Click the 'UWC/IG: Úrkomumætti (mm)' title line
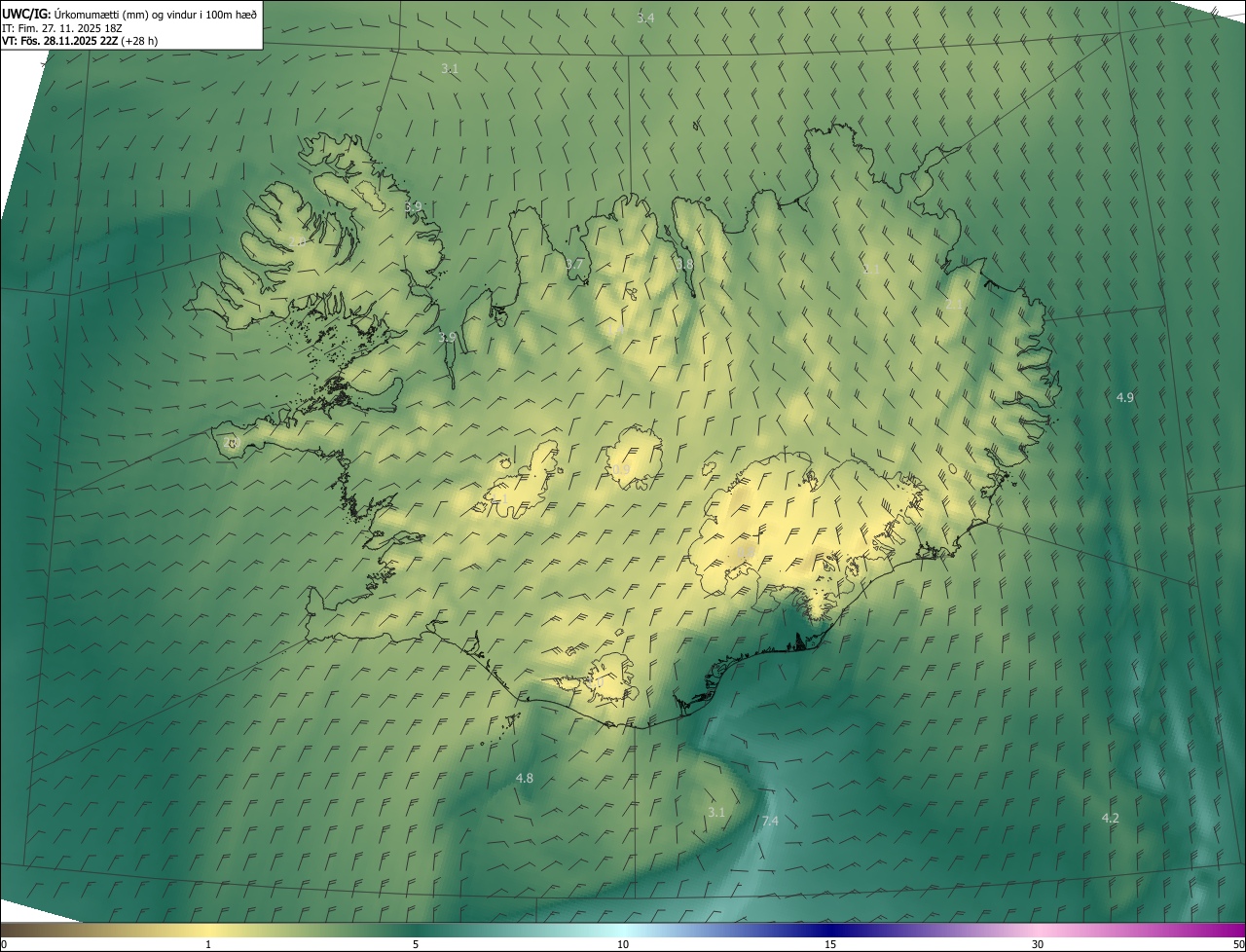The height and width of the screenshot is (952, 1246). coord(129,13)
